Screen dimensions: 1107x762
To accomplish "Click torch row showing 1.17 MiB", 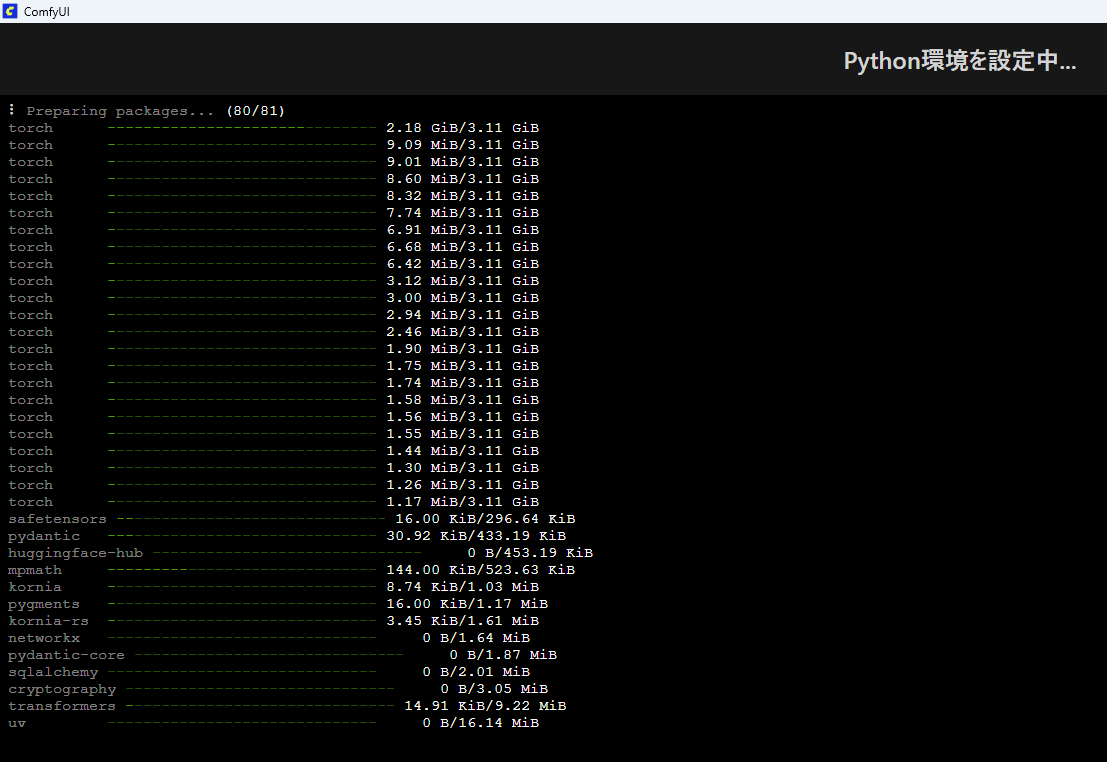I will [x=273, y=501].
